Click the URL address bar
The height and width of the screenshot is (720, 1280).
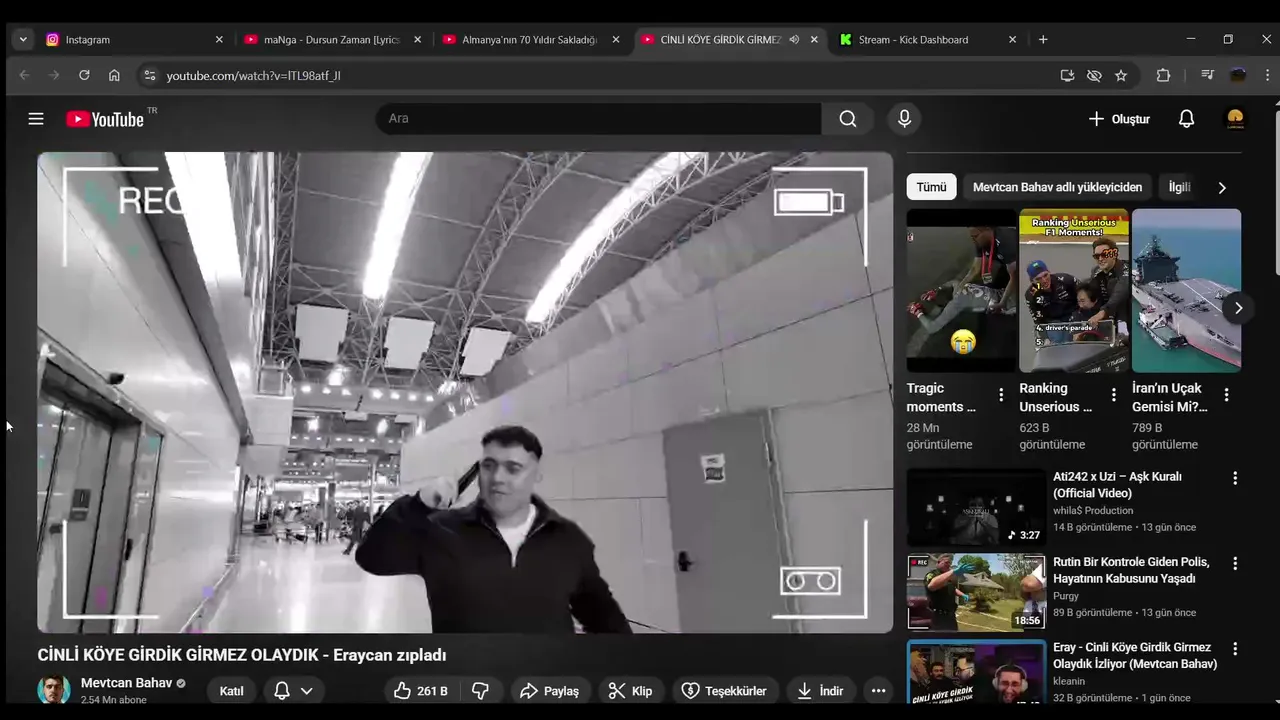(608, 75)
